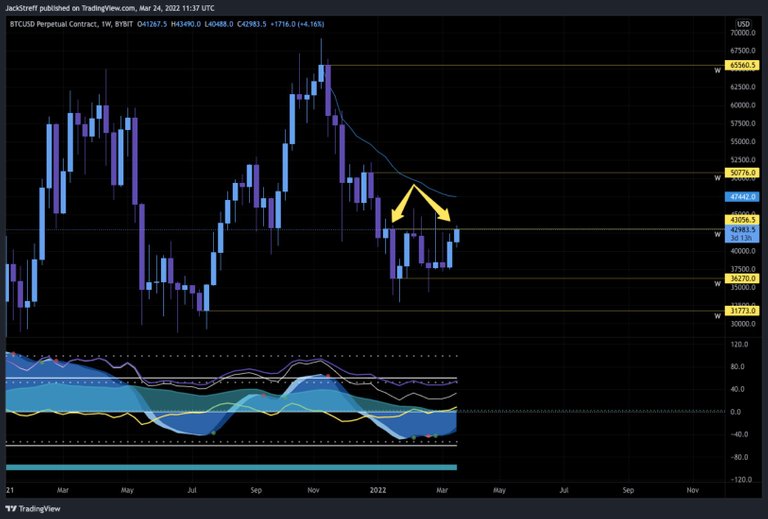Screen dimensions: 768x519
Task: Click the 65560.5 yellow price label
Action: click(x=742, y=65)
